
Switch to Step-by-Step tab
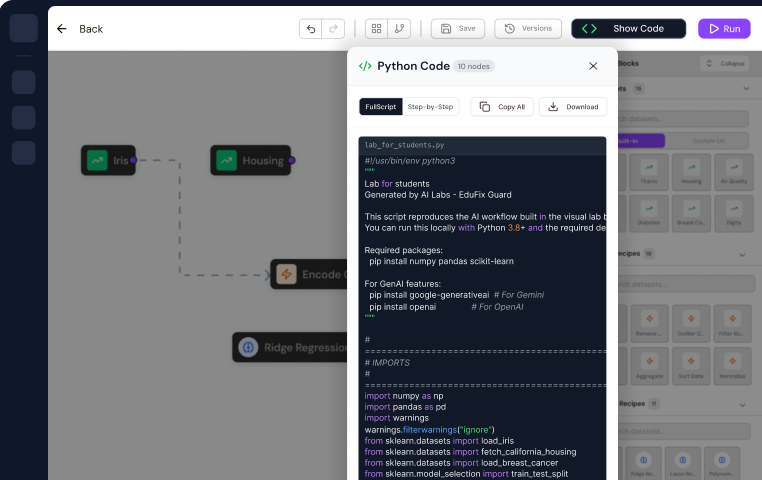point(430,106)
